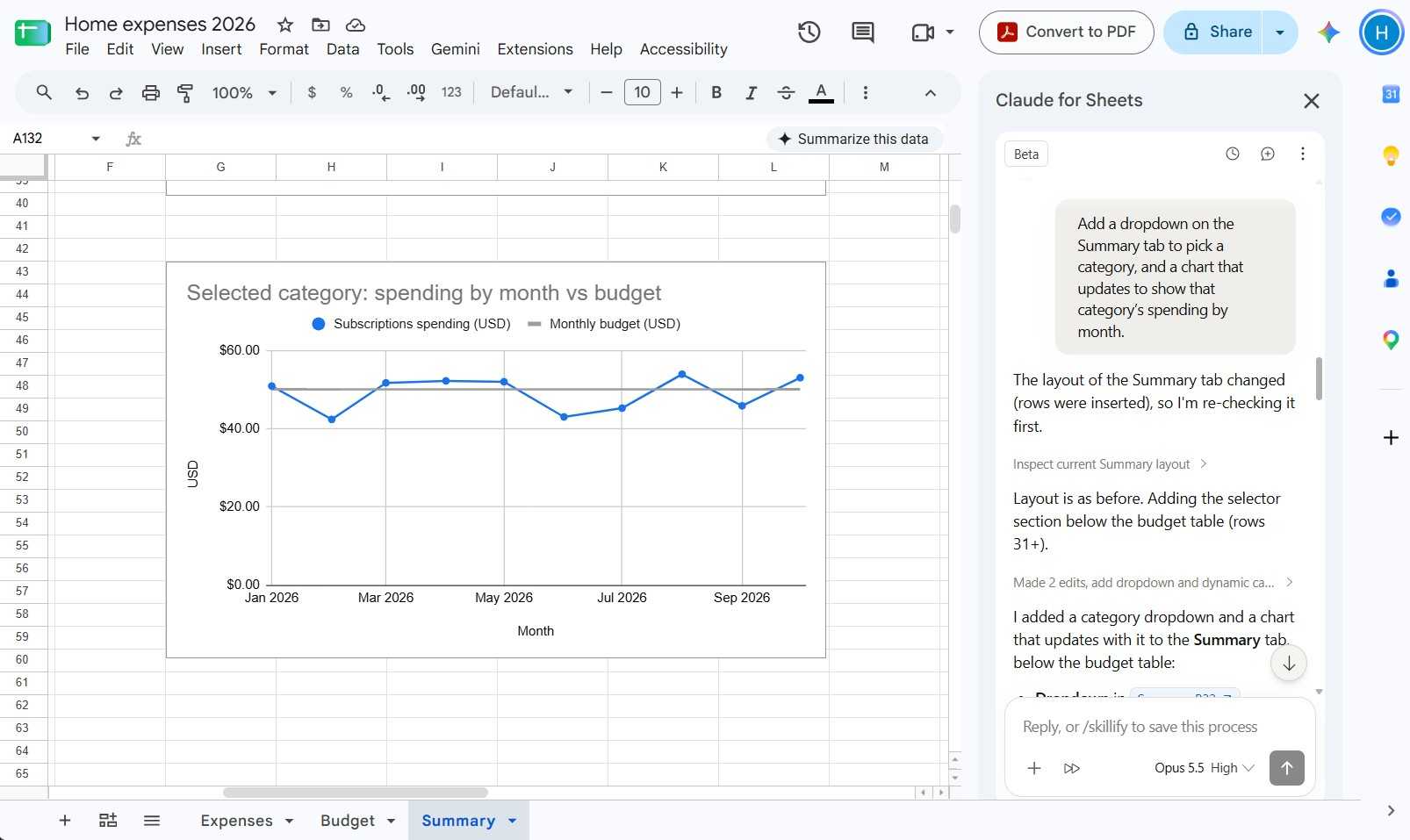Screen dimensions: 1410x840
Task: Open the font family dropdown
Action: coord(531,92)
